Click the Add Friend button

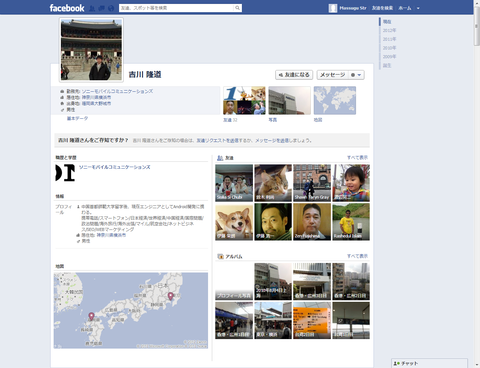click(294, 75)
